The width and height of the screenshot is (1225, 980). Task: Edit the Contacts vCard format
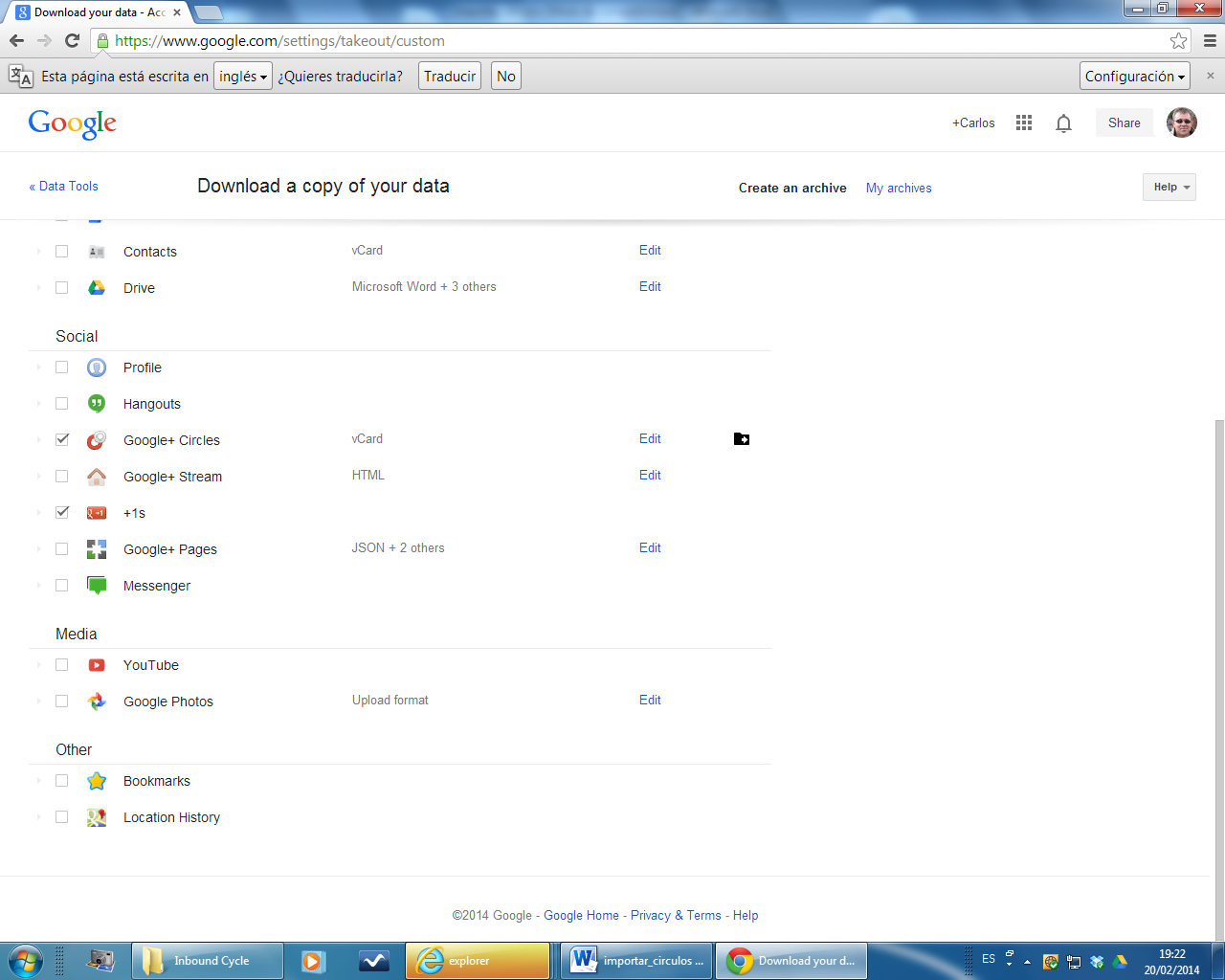(650, 251)
